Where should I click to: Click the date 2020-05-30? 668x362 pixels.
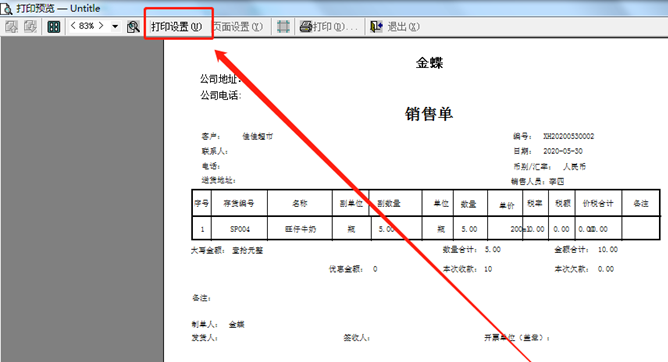point(563,151)
